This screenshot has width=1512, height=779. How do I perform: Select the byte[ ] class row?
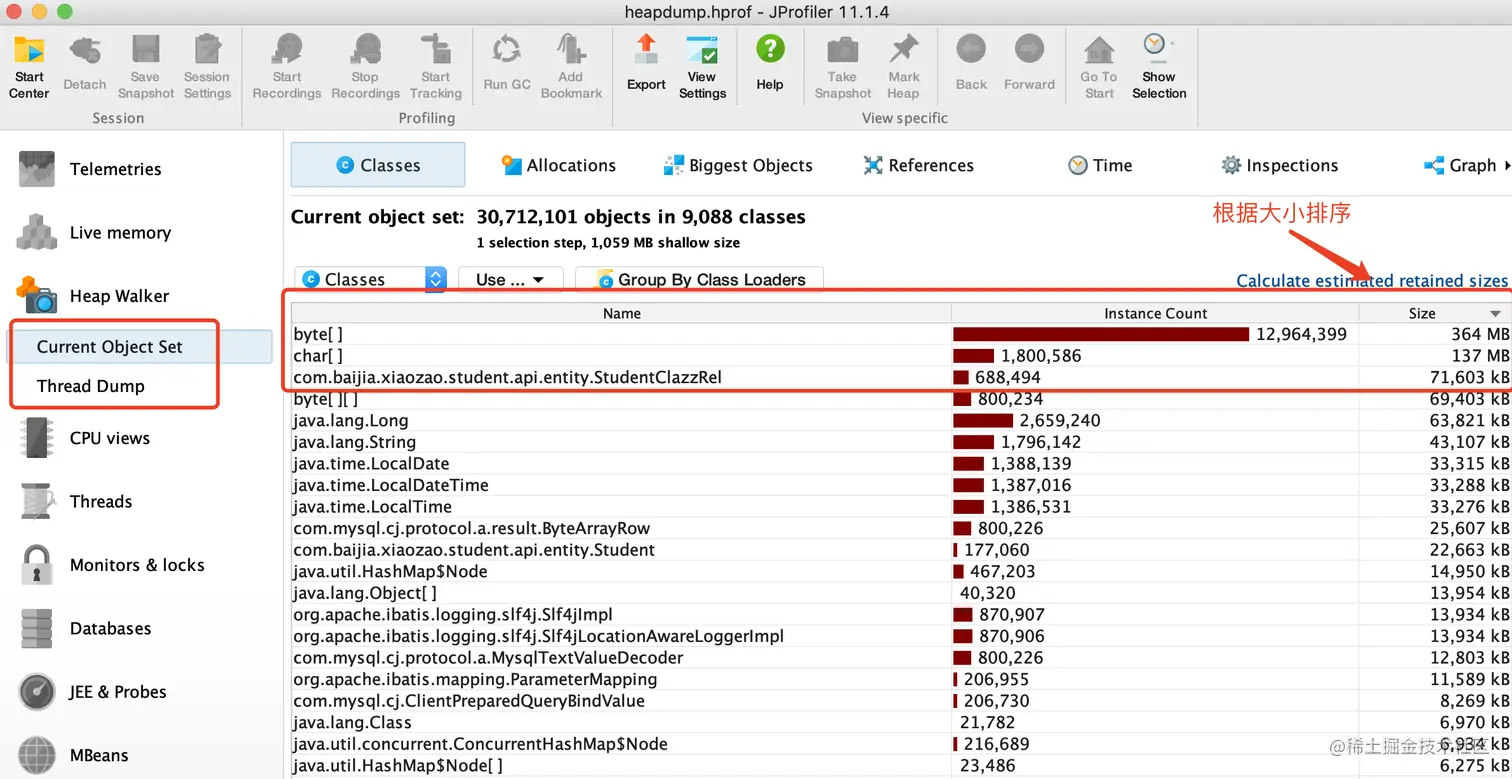[x=901, y=334]
